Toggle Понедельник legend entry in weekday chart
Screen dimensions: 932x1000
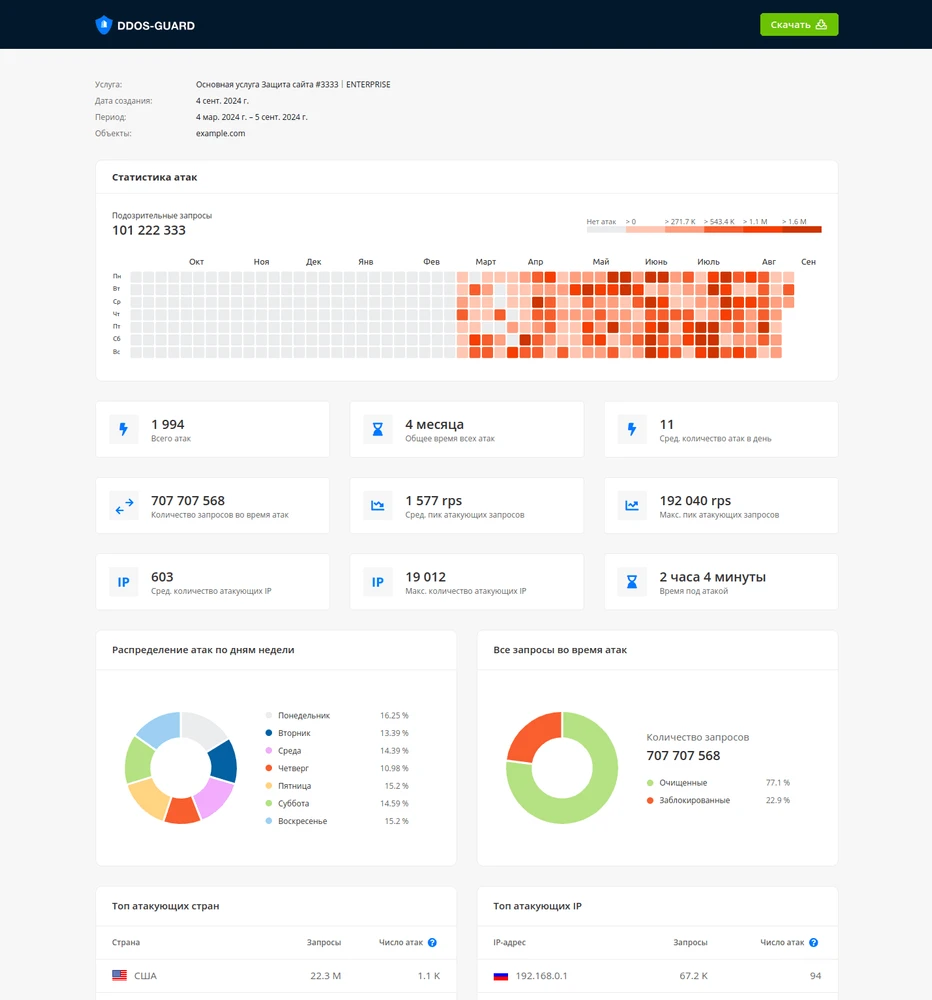303,716
